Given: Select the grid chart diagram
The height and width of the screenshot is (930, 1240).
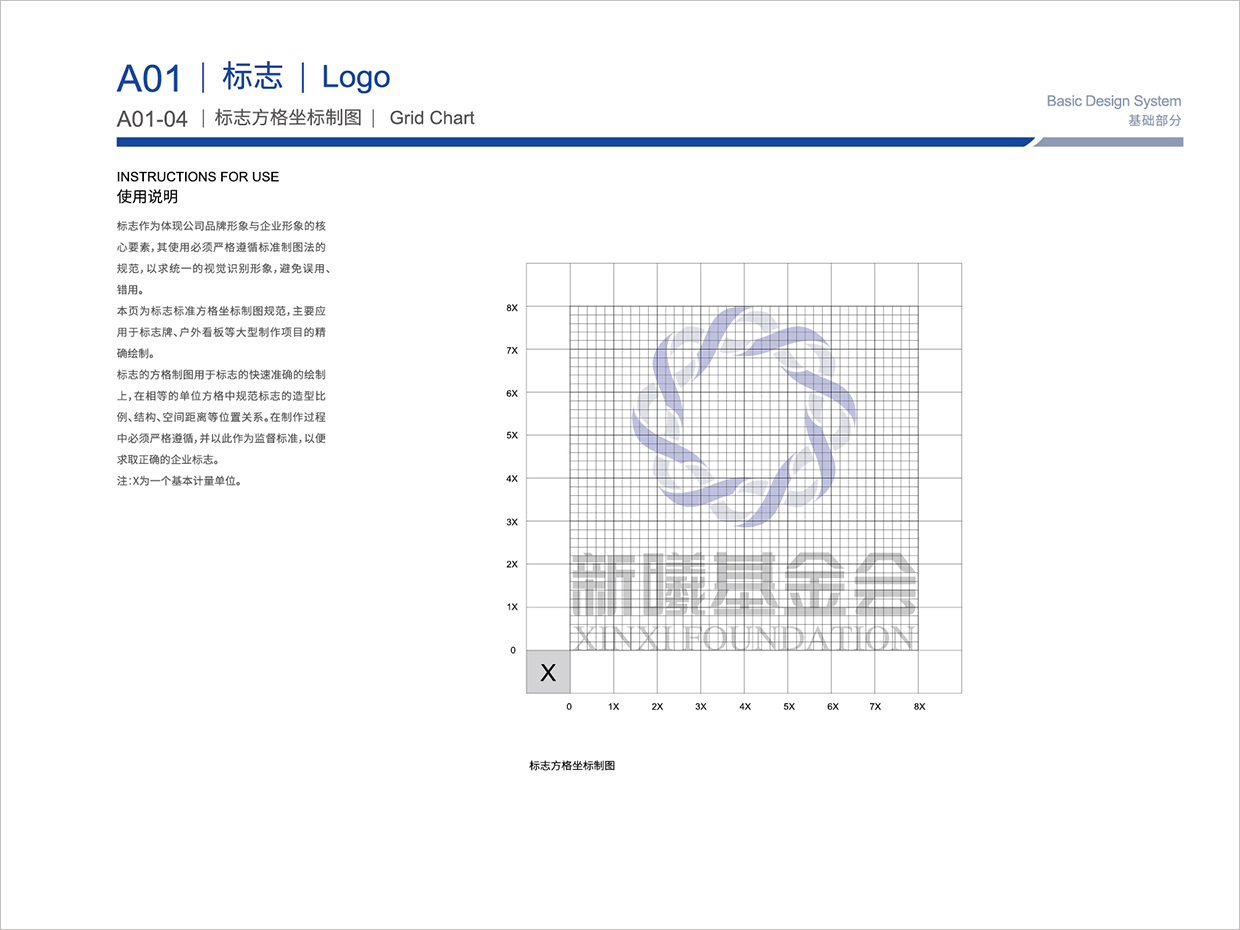Looking at the screenshot, I should pyautogui.click(x=743, y=475).
